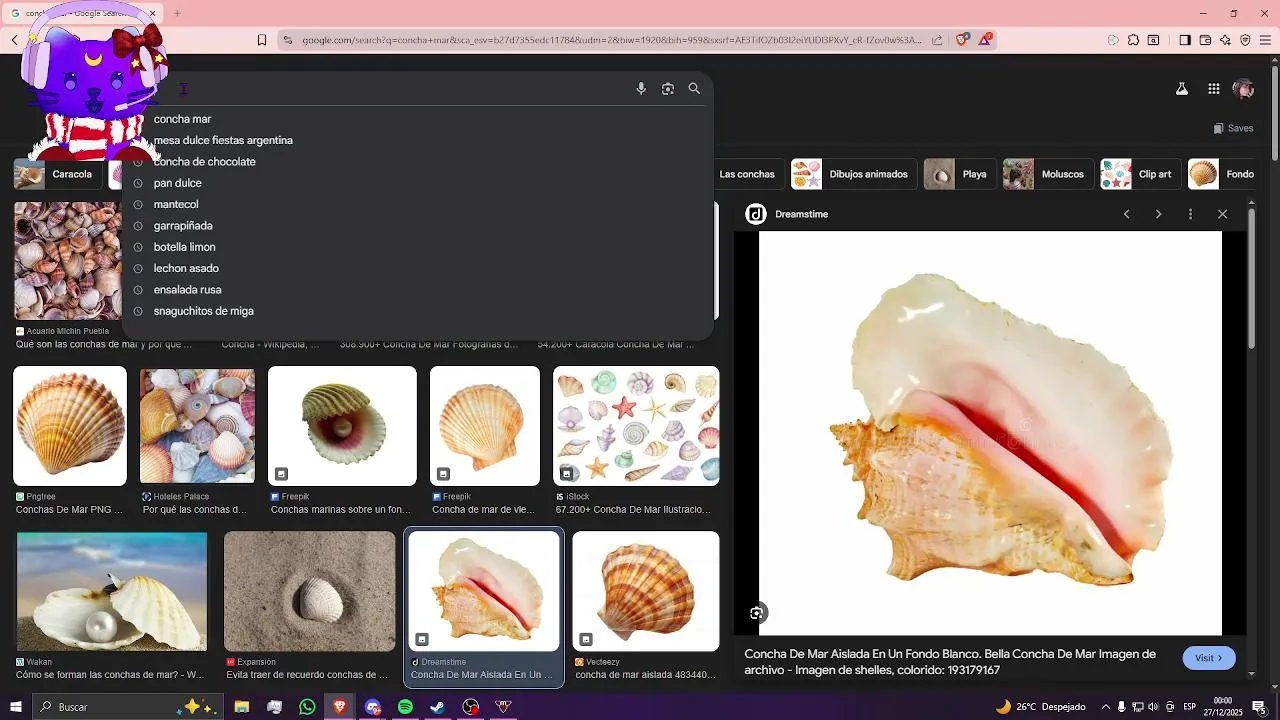Open the taskbar notification center

click(x=1259, y=707)
